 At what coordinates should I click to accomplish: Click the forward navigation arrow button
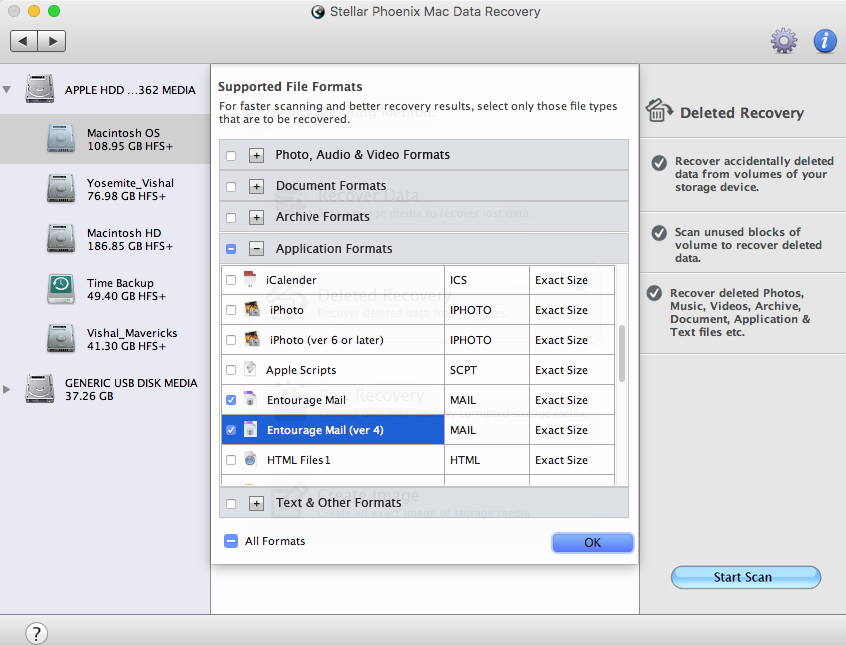[52, 41]
